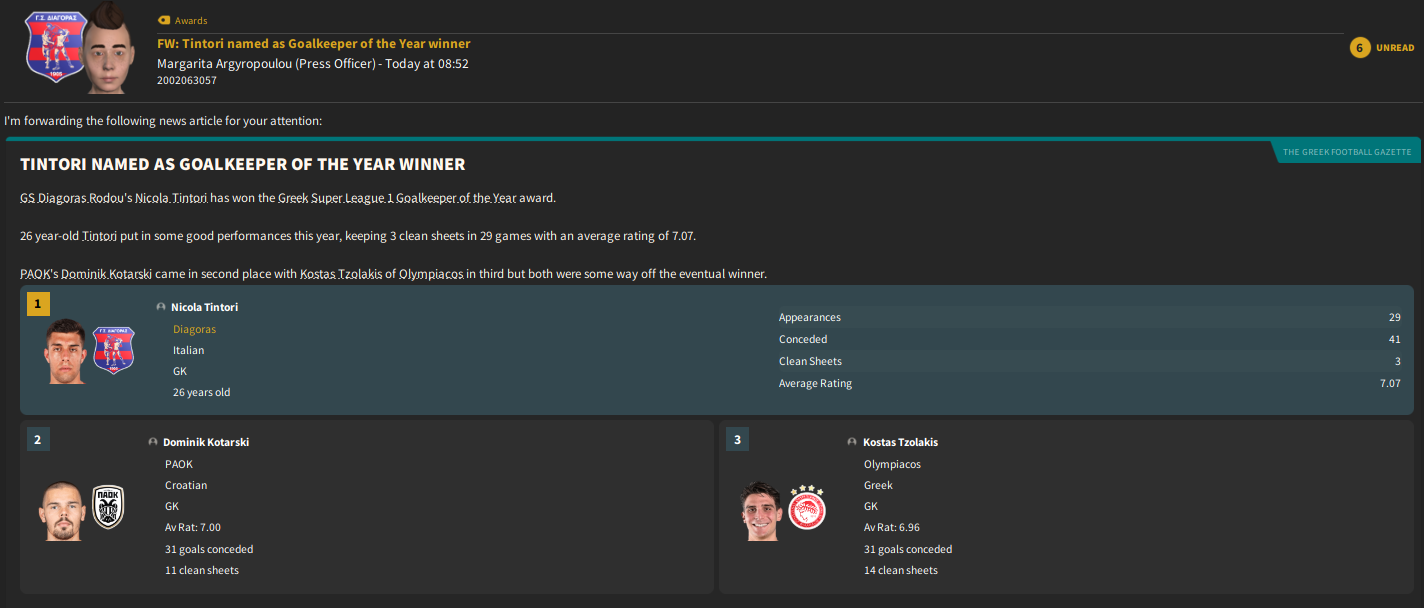Select the Clean Sheets stat row

[x=1089, y=361]
